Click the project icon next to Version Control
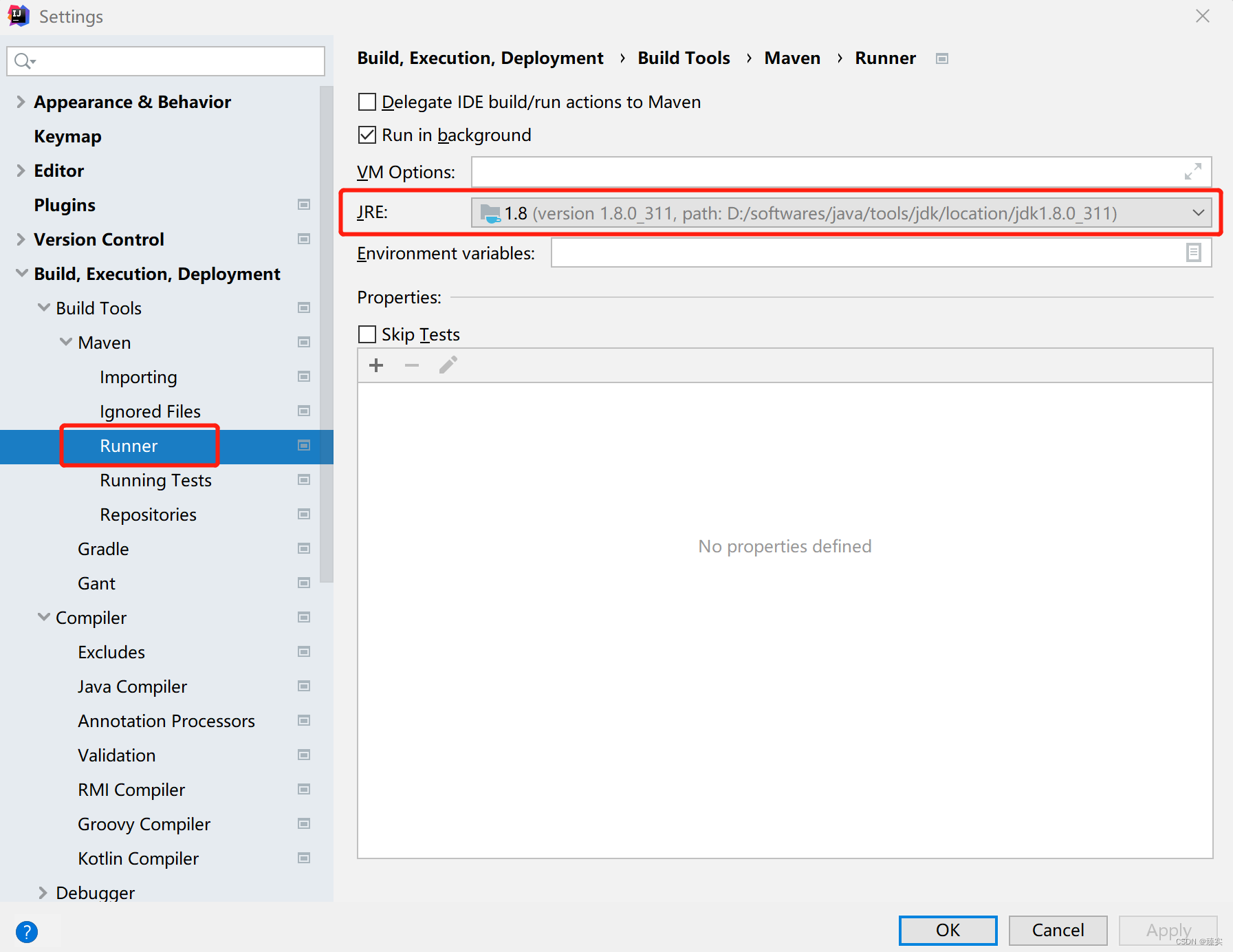This screenshot has width=1233, height=952. pyautogui.click(x=304, y=239)
